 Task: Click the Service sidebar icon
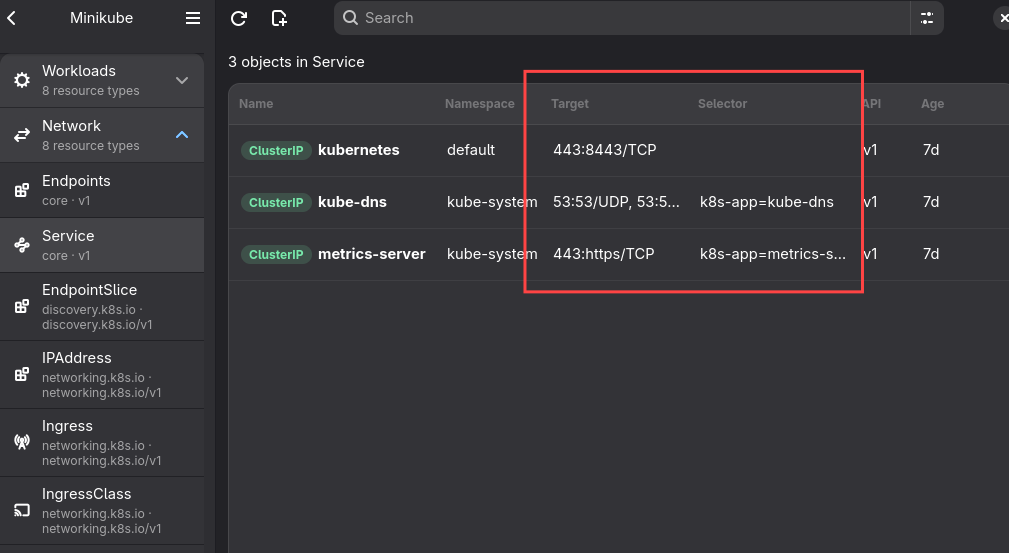pos(22,245)
